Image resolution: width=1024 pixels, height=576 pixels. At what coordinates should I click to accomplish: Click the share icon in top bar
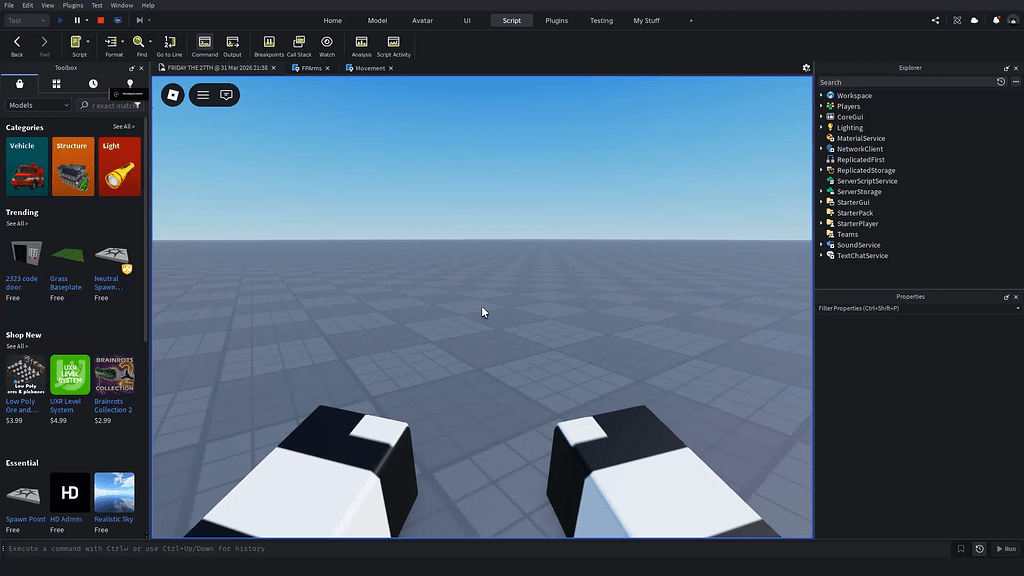935,20
